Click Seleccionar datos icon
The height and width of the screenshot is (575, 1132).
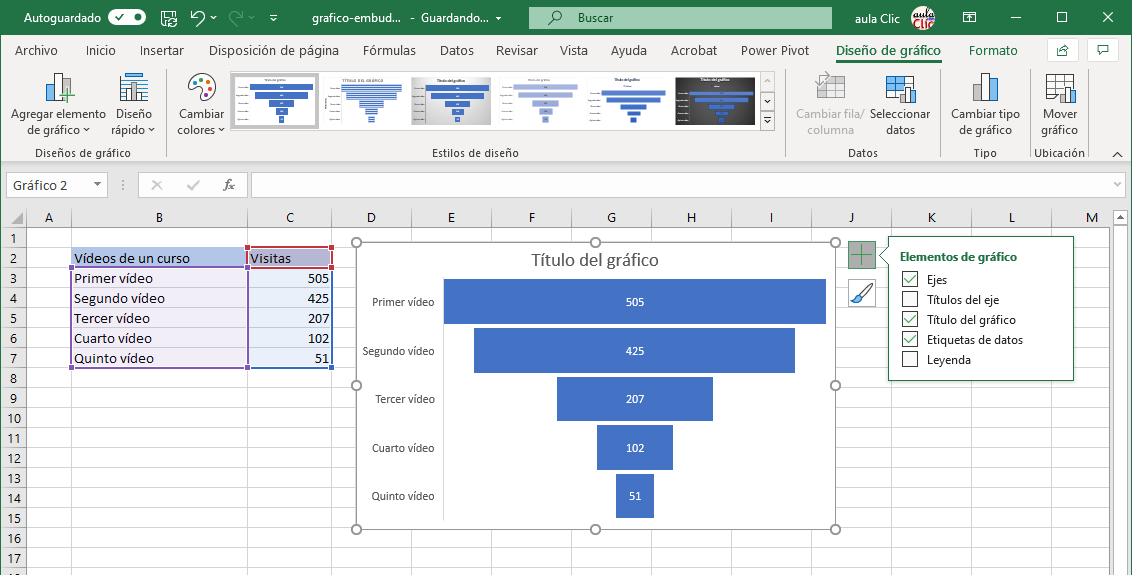coord(900,106)
